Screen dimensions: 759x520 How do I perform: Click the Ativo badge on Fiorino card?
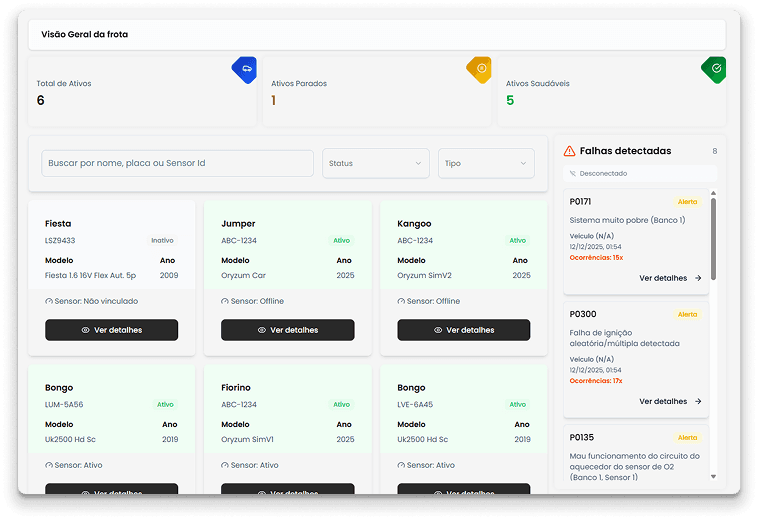[341, 405]
